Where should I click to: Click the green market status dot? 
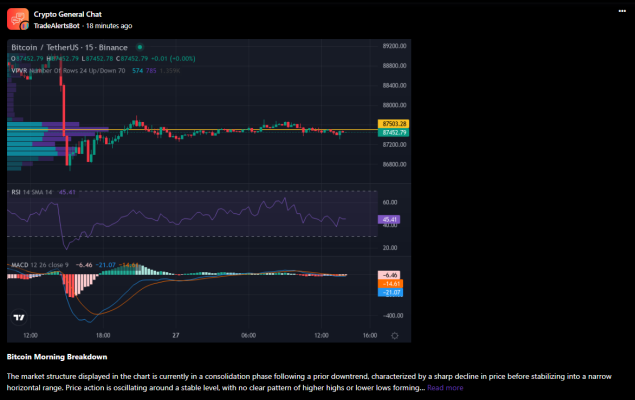point(140,47)
